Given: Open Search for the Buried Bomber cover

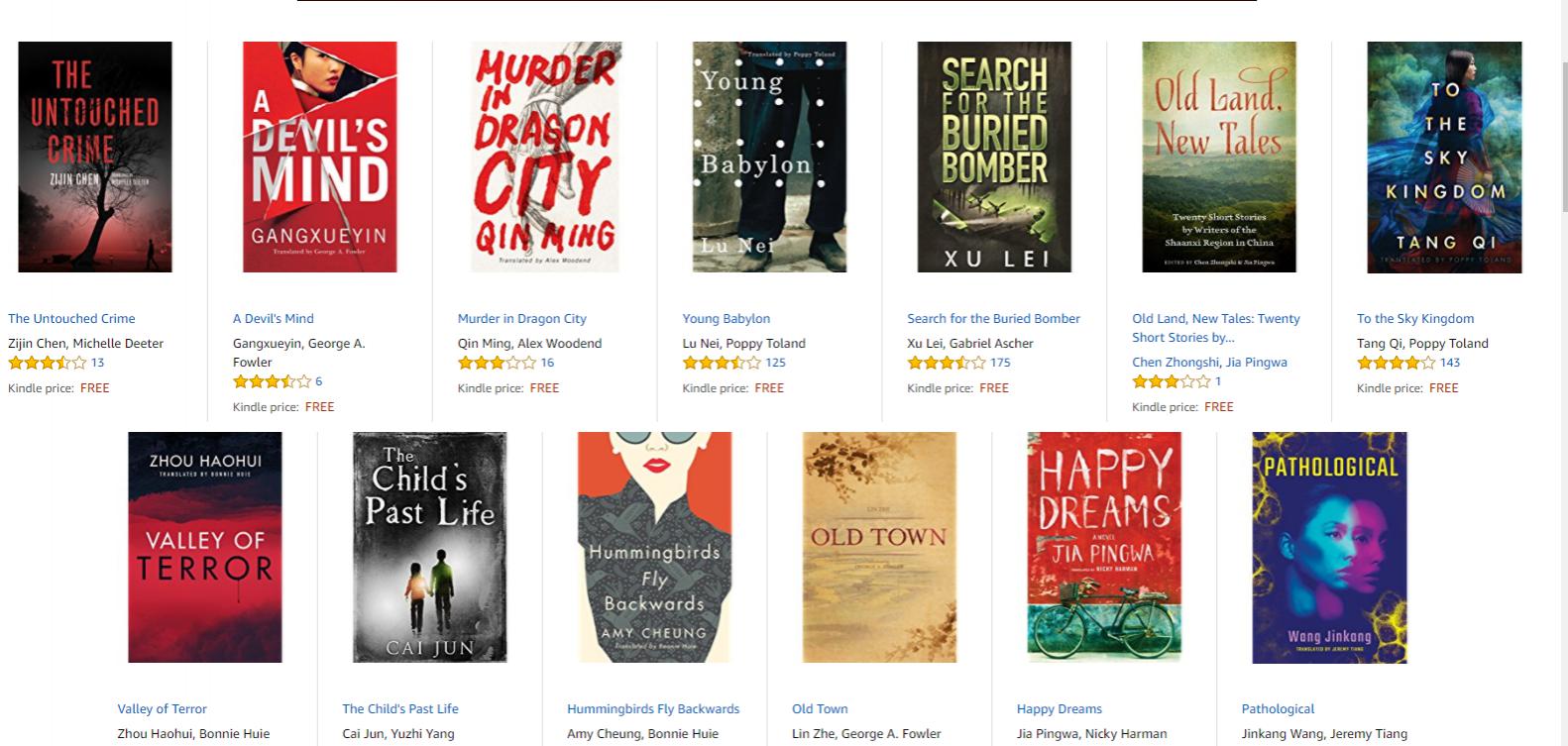Looking at the screenshot, I should point(994,157).
